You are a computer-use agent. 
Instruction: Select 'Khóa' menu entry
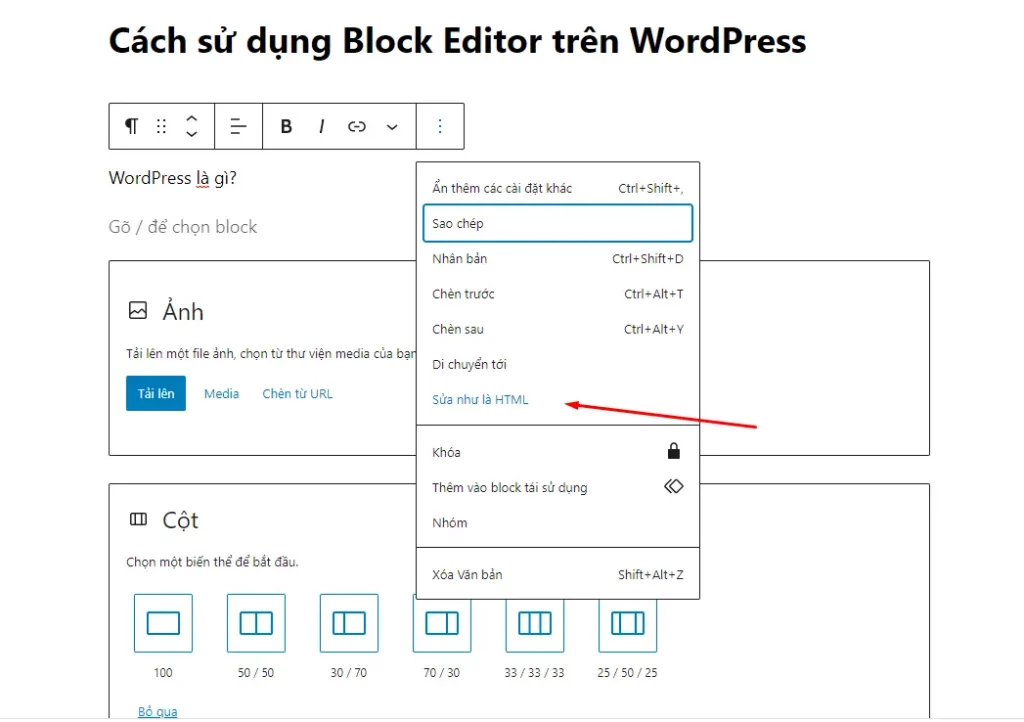pyautogui.click(x=558, y=452)
